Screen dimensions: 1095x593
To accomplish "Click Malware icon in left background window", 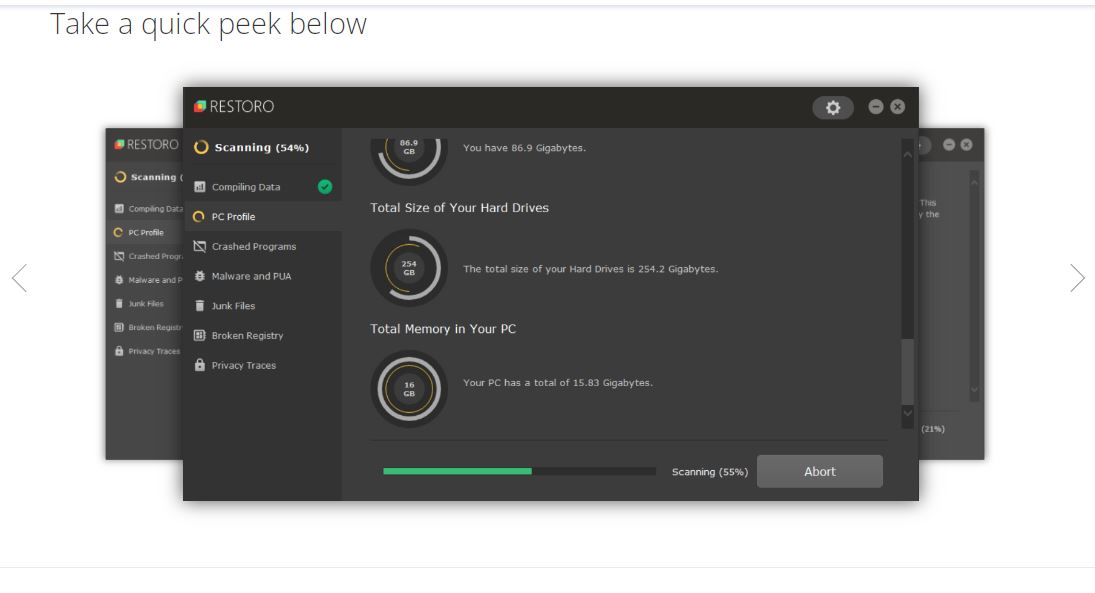I will point(119,280).
